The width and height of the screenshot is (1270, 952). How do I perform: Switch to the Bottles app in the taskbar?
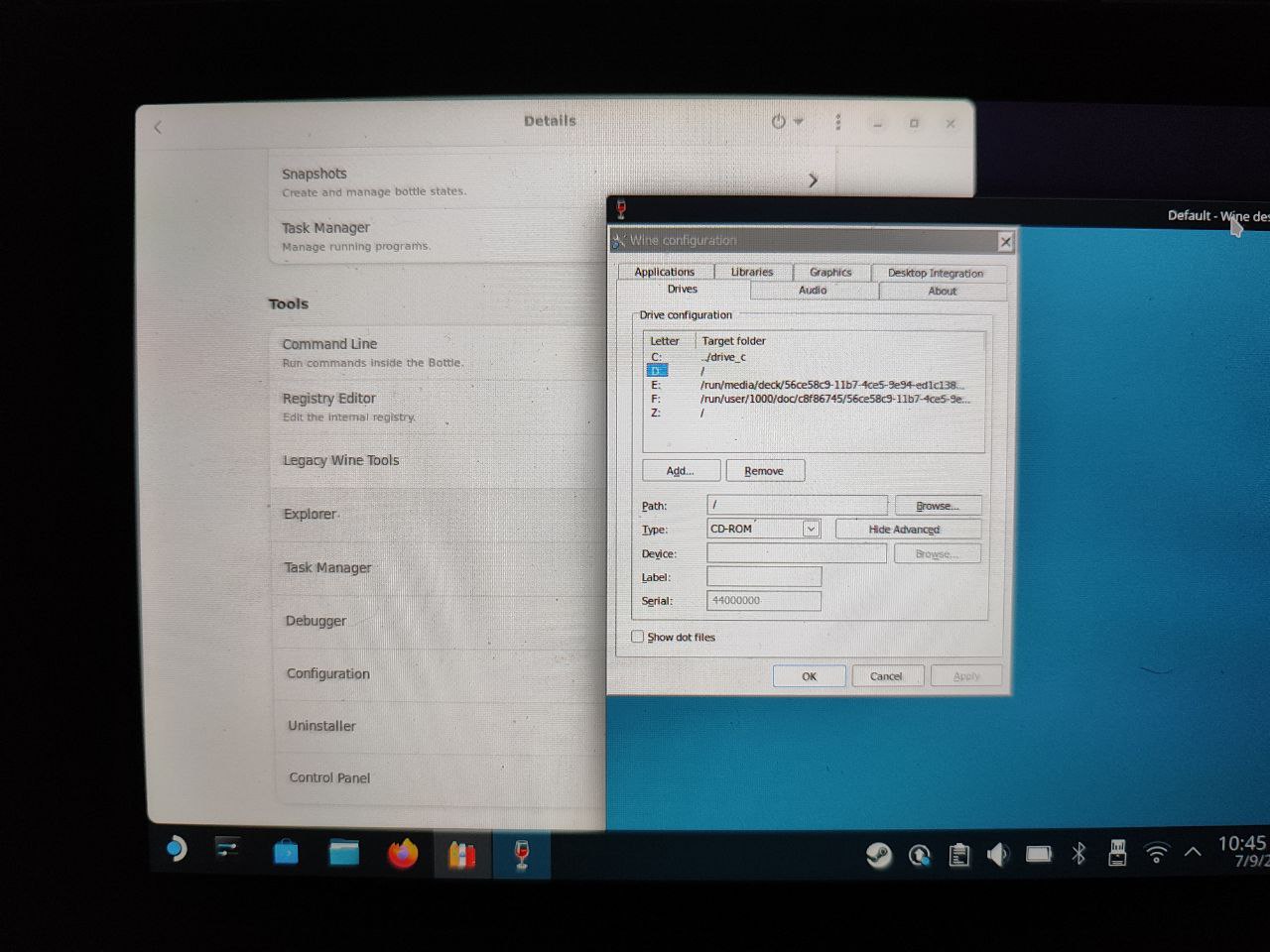[x=462, y=854]
